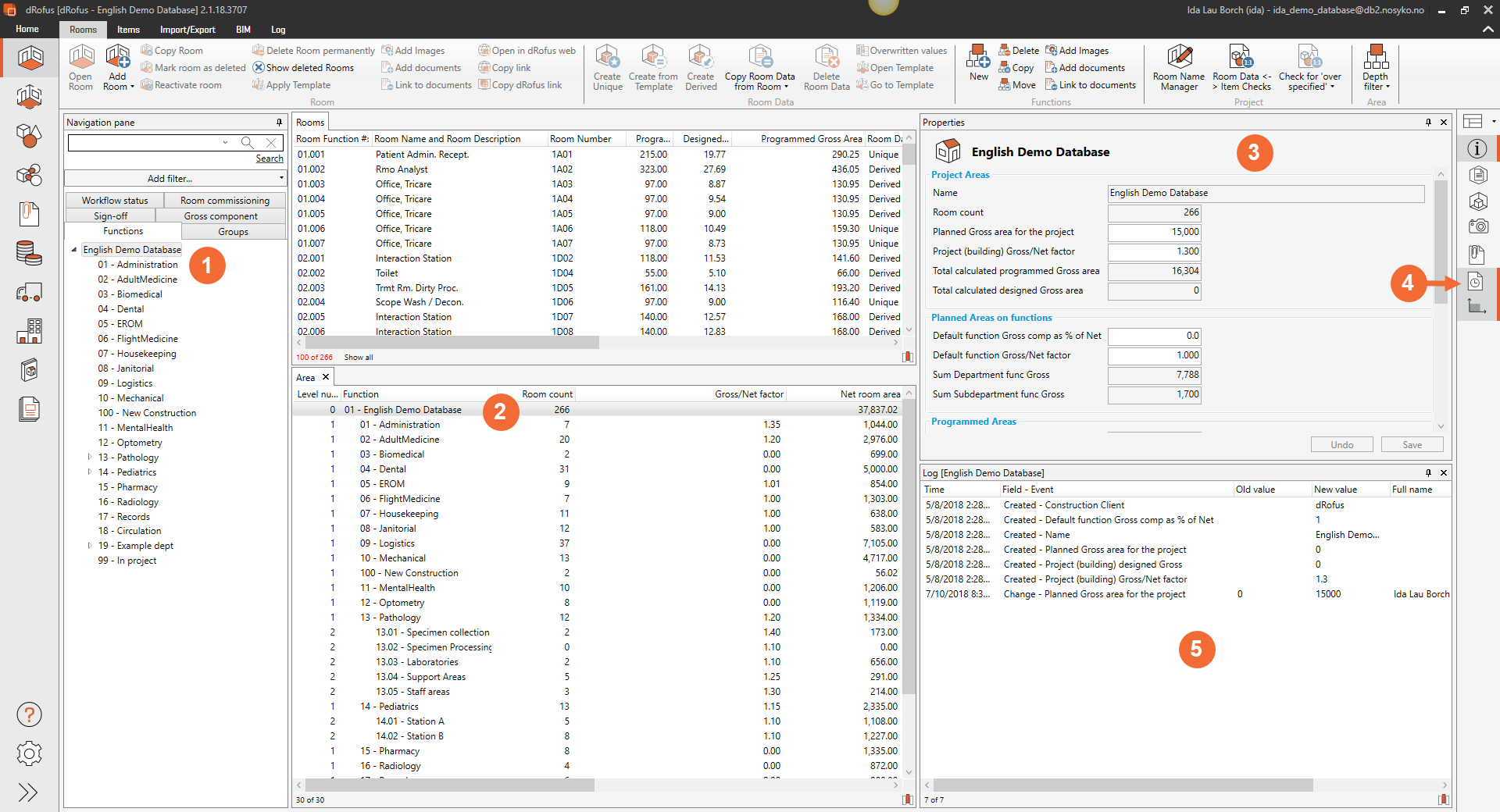Toggle pin on Navigation pane
The width and height of the screenshot is (1500, 812).
pyautogui.click(x=279, y=123)
